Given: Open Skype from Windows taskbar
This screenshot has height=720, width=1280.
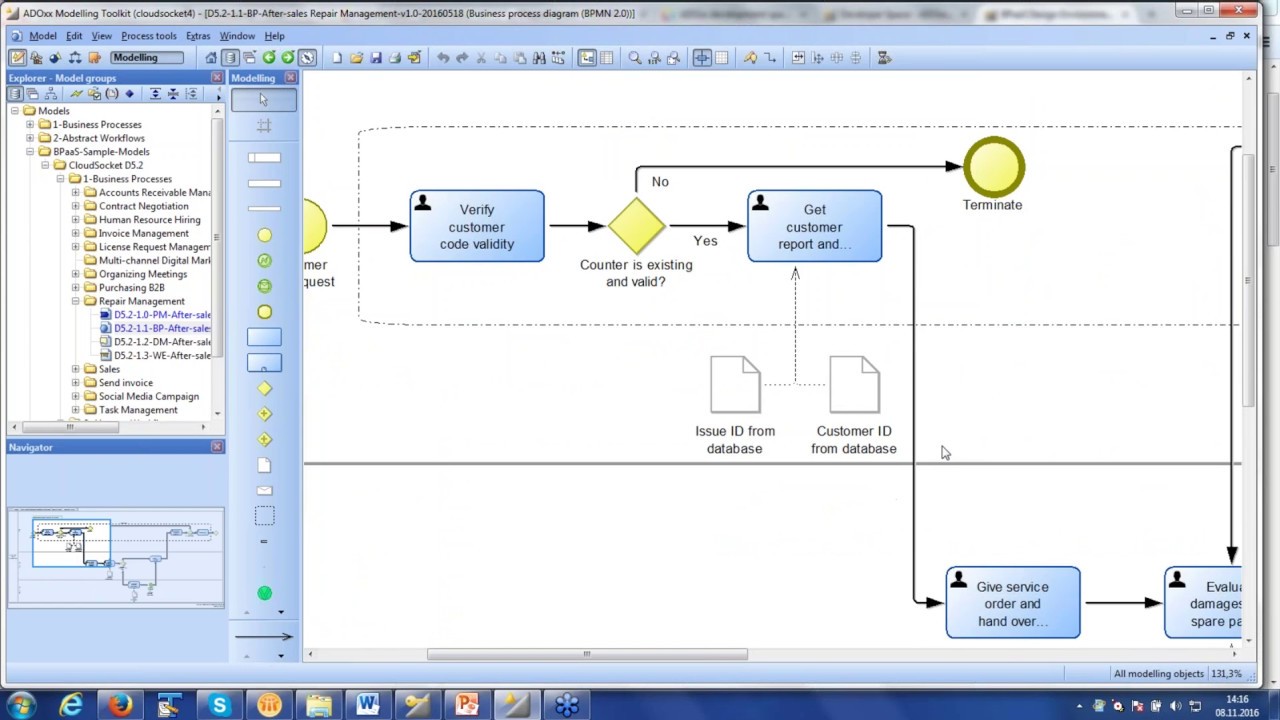Looking at the screenshot, I should [219, 706].
